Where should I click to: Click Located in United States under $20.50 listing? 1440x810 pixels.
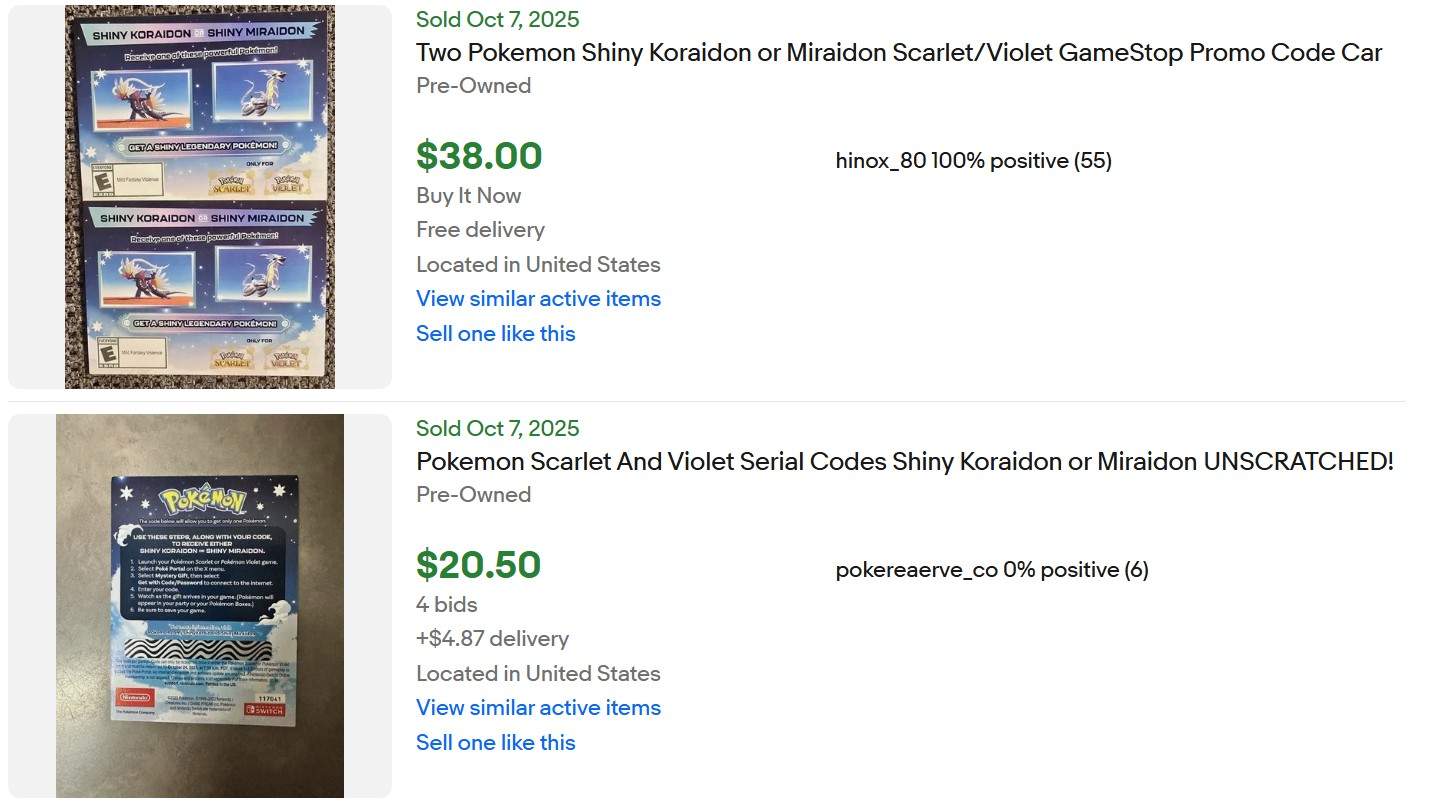pyautogui.click(x=538, y=673)
